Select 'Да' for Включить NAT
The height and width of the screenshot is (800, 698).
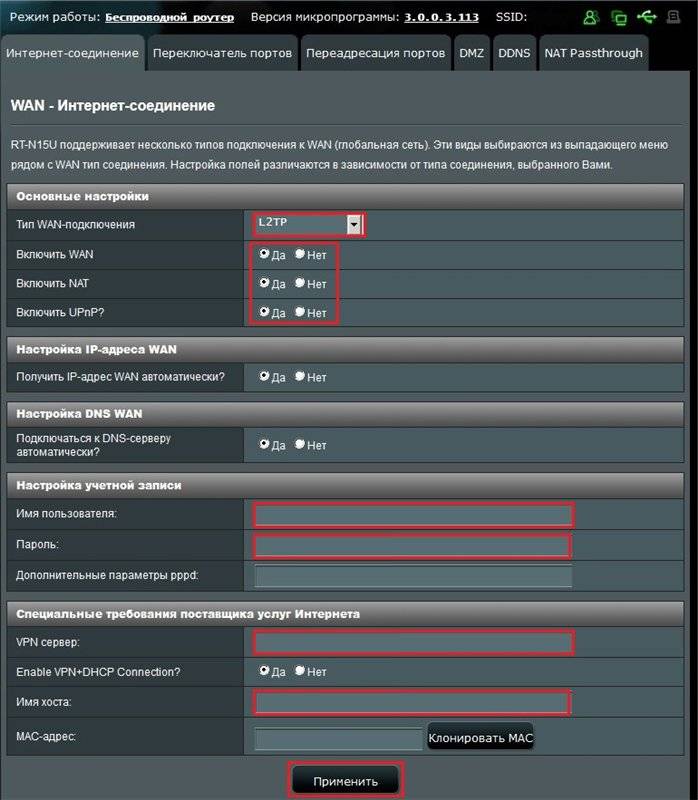[264, 284]
